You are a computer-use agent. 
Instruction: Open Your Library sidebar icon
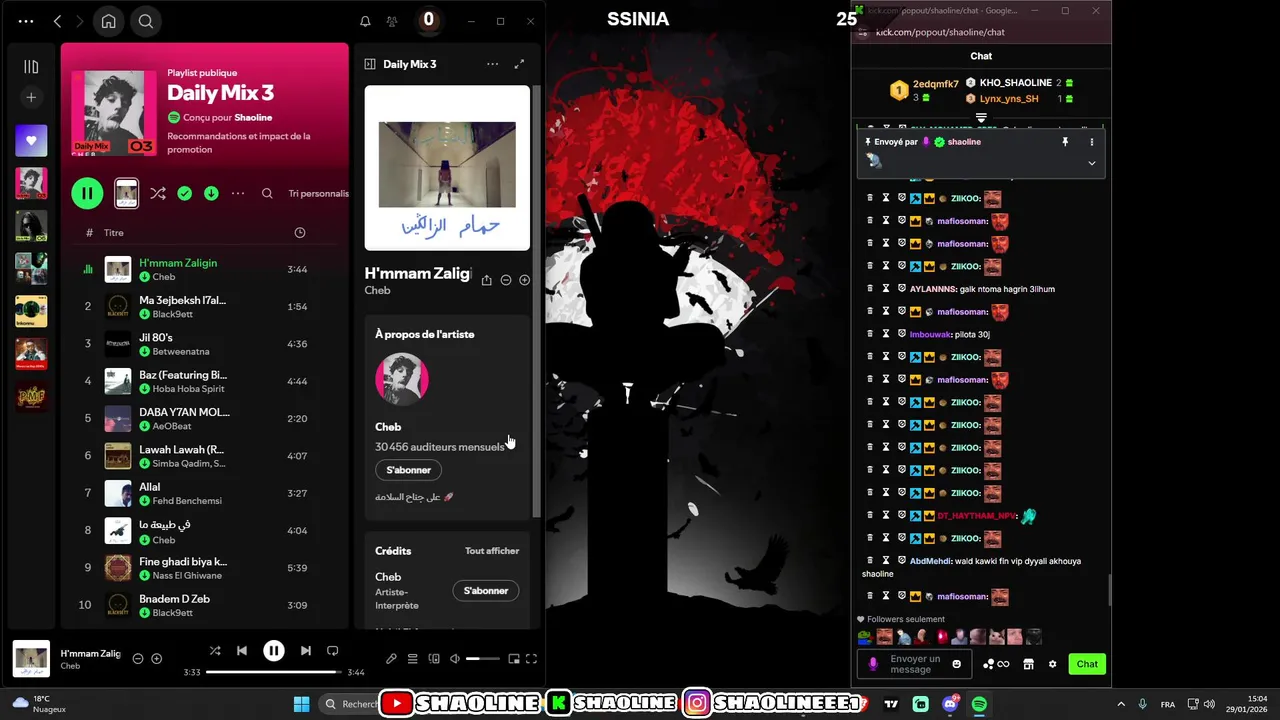coord(31,67)
